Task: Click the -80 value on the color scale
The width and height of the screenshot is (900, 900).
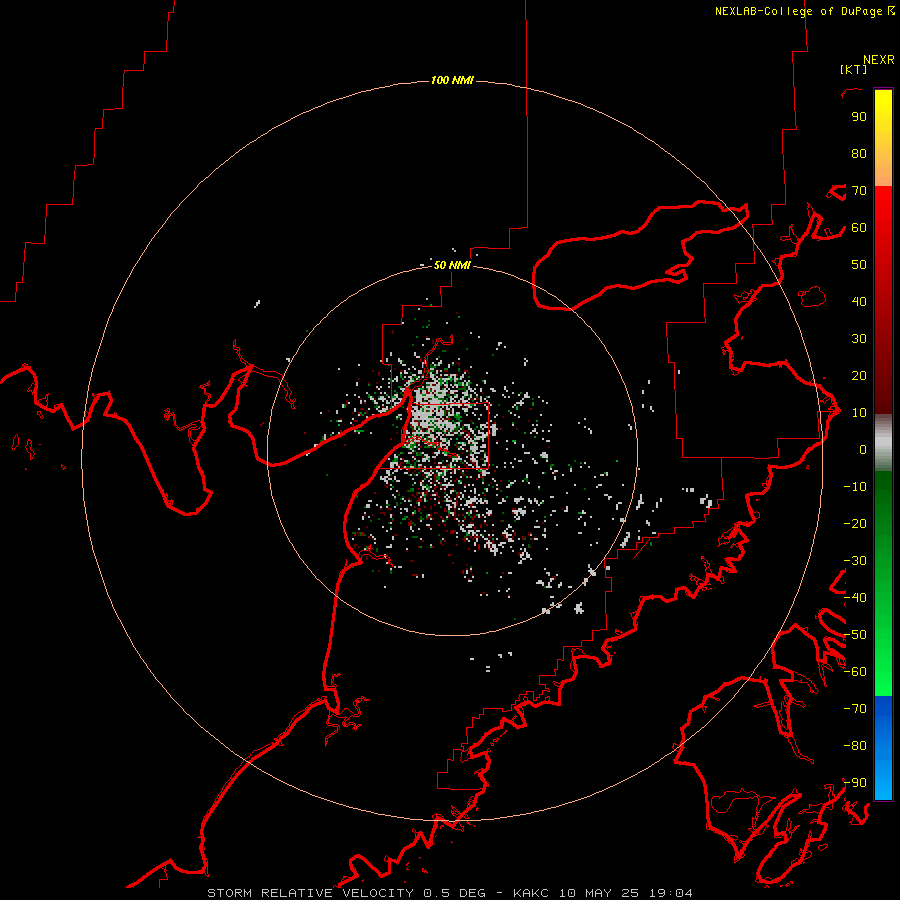Action: click(x=855, y=746)
